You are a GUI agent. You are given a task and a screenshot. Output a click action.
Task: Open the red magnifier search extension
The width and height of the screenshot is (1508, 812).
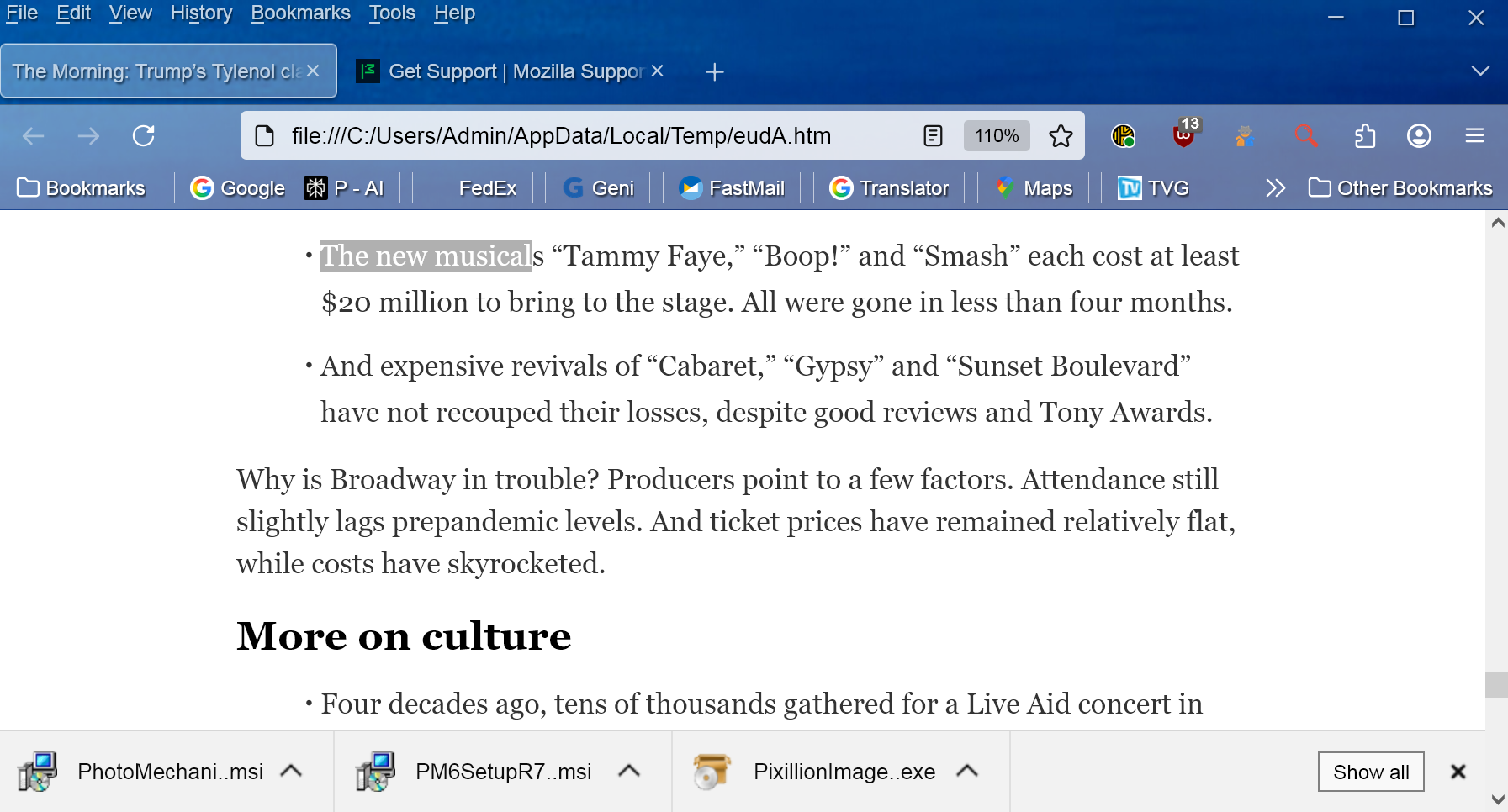(1305, 135)
